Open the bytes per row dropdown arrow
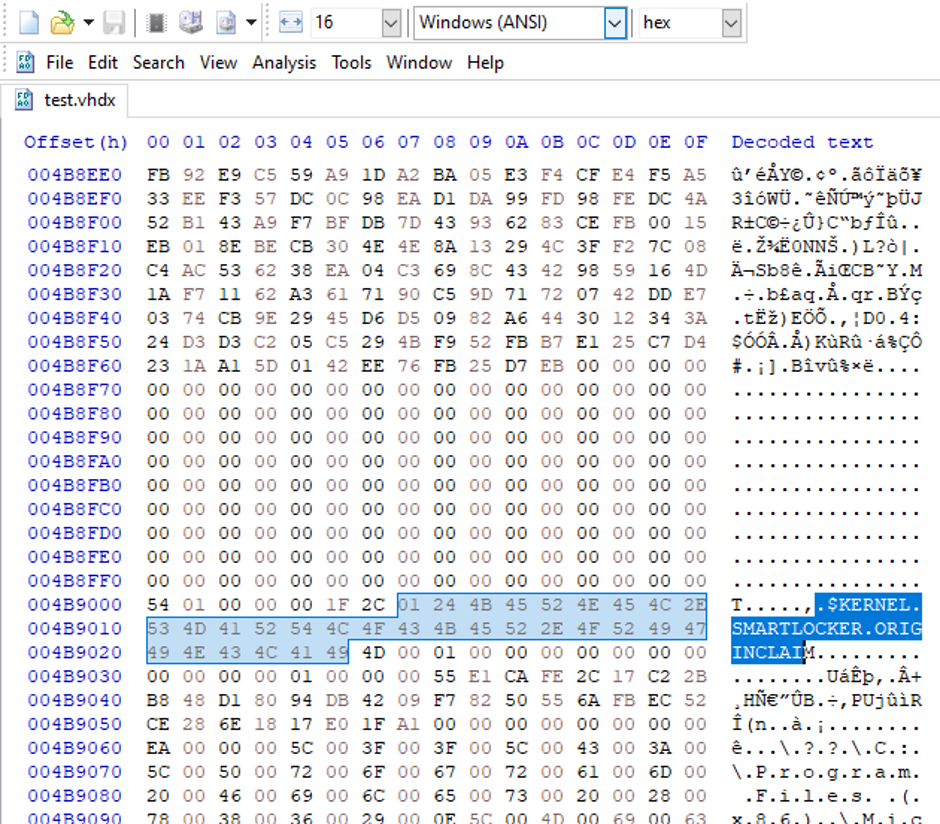Viewport: 940px width, 824px height. tap(391, 23)
